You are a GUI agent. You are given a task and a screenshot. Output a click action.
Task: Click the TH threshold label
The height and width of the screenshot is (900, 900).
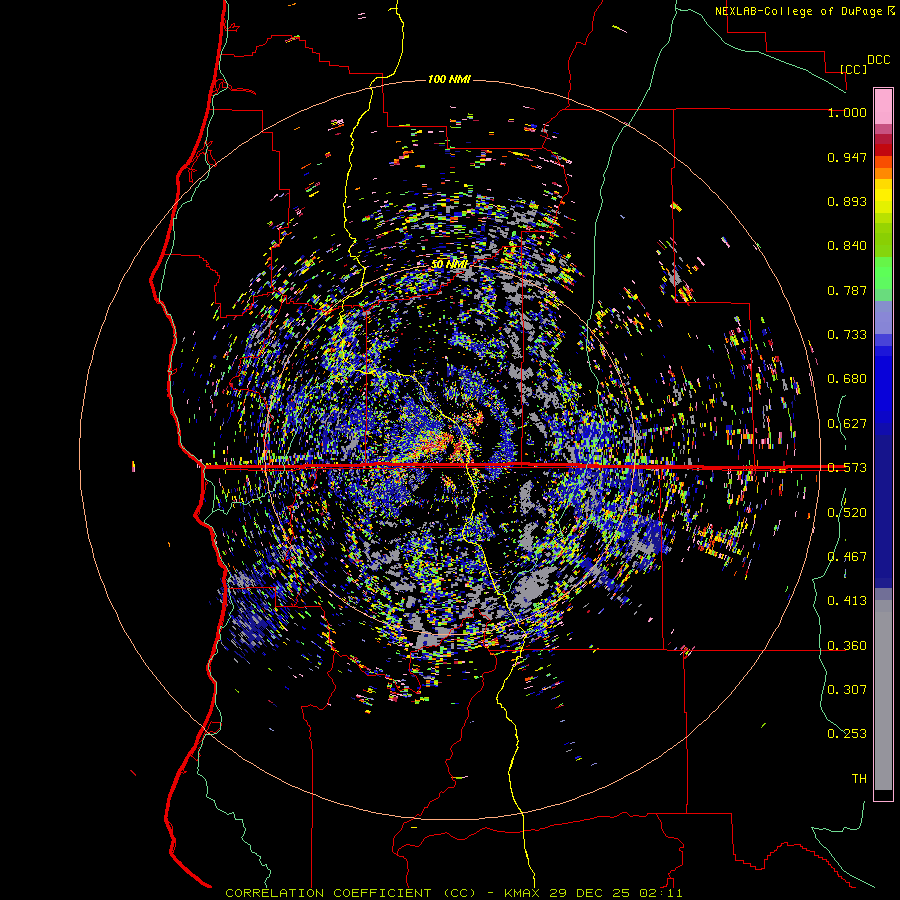tap(859, 779)
